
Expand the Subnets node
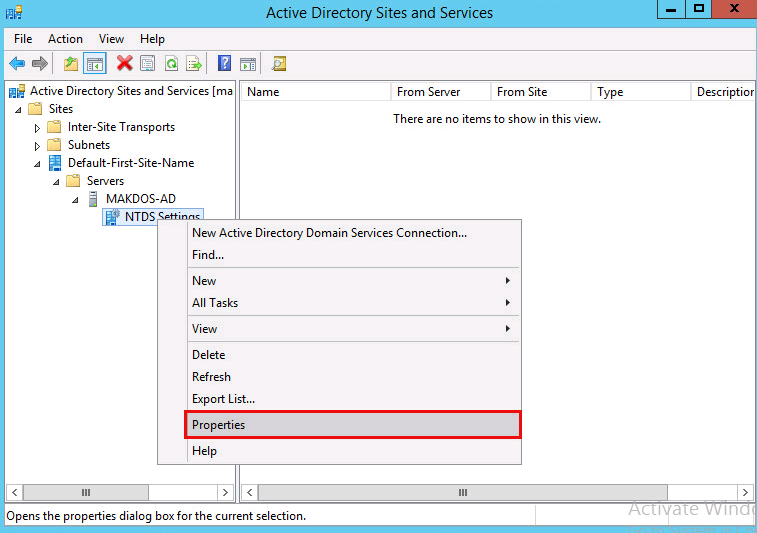(x=37, y=146)
